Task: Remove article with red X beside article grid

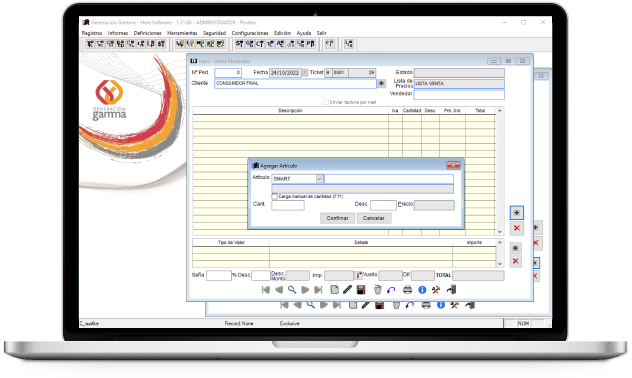Action: click(517, 228)
